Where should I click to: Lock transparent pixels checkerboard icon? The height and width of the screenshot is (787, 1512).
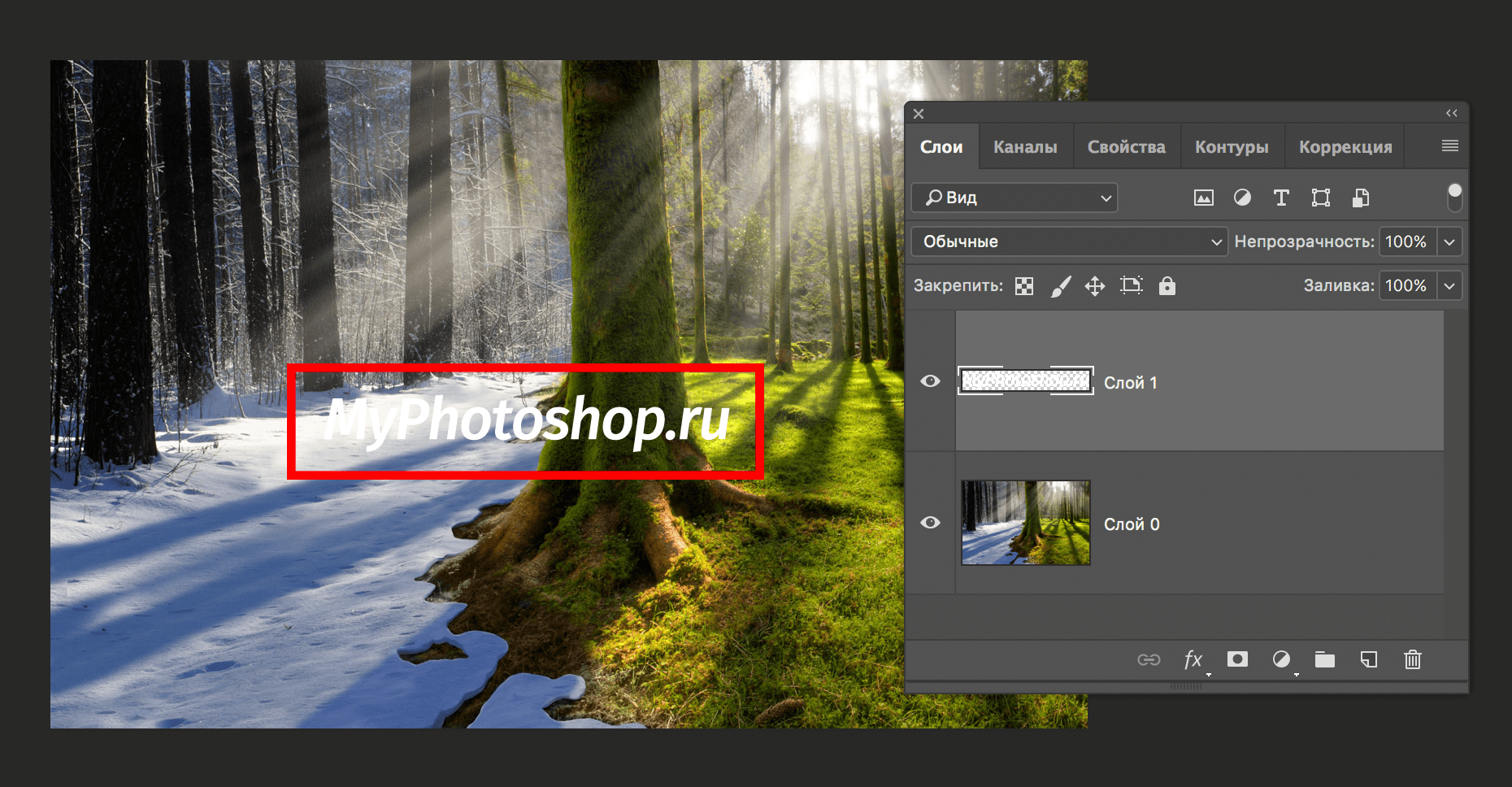[x=1024, y=286]
